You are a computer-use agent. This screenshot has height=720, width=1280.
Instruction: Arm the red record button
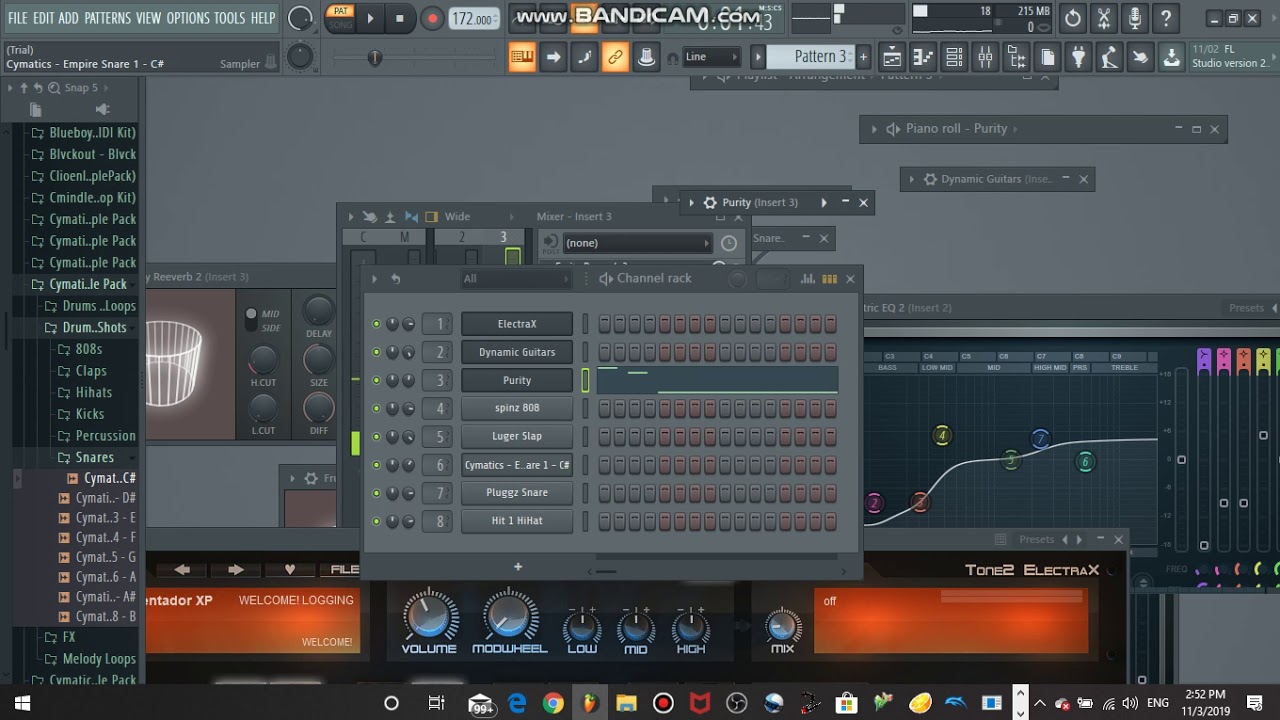coord(432,18)
